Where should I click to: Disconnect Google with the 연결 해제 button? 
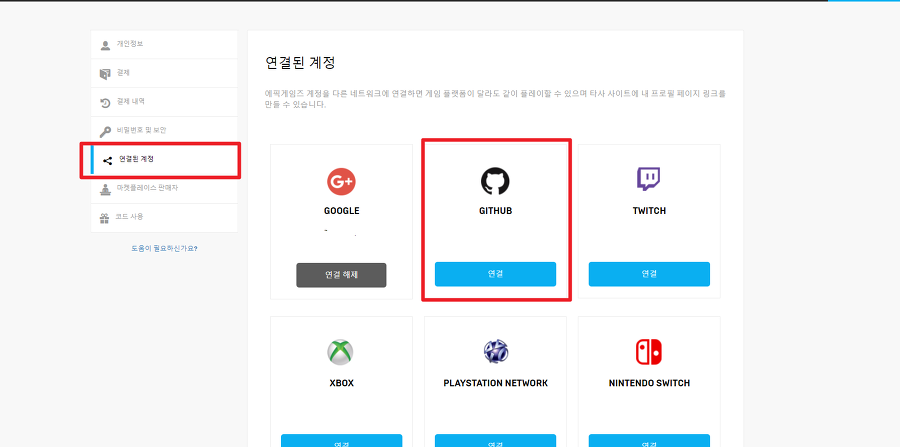(x=342, y=275)
